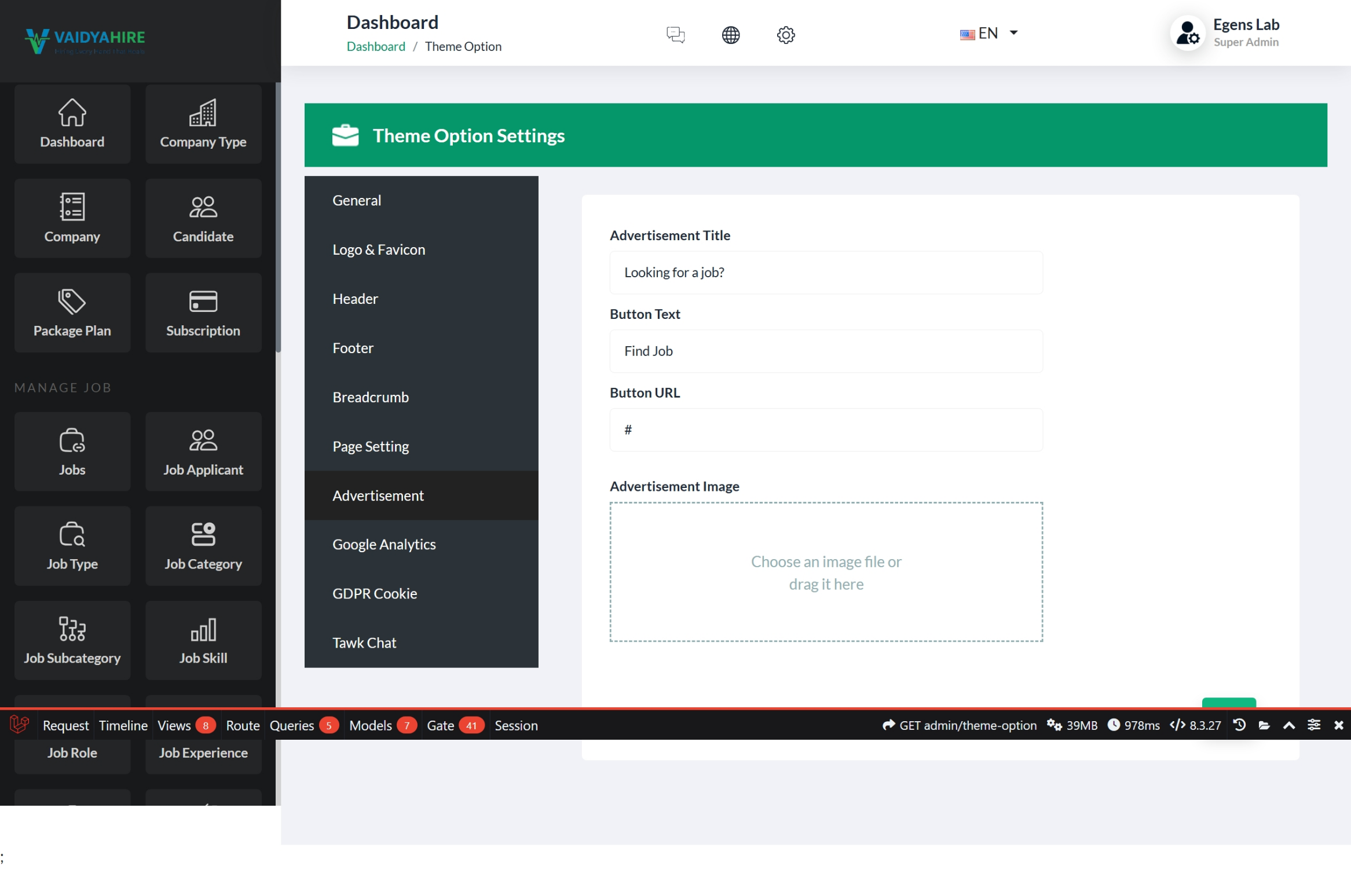This screenshot has height=896, width=1351.
Task: Expand the EN language dropdown
Action: pos(988,33)
